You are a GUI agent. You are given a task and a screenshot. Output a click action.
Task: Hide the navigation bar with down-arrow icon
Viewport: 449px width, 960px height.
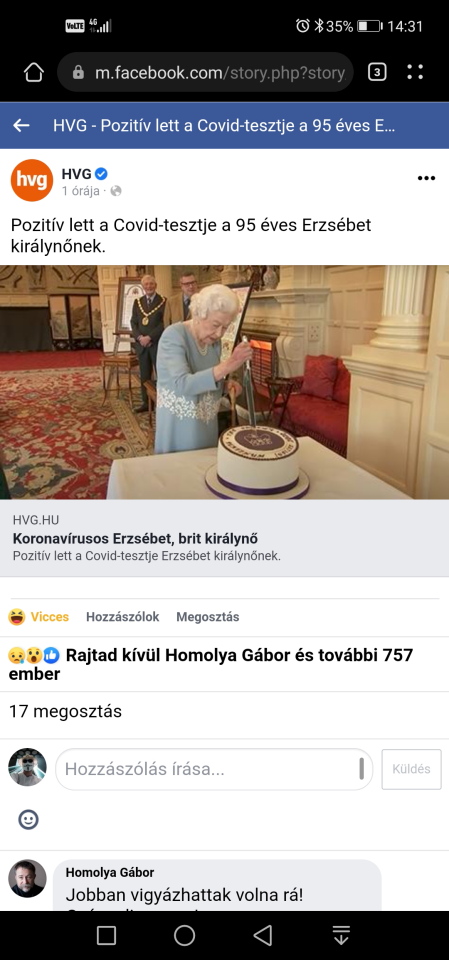[x=341, y=935]
